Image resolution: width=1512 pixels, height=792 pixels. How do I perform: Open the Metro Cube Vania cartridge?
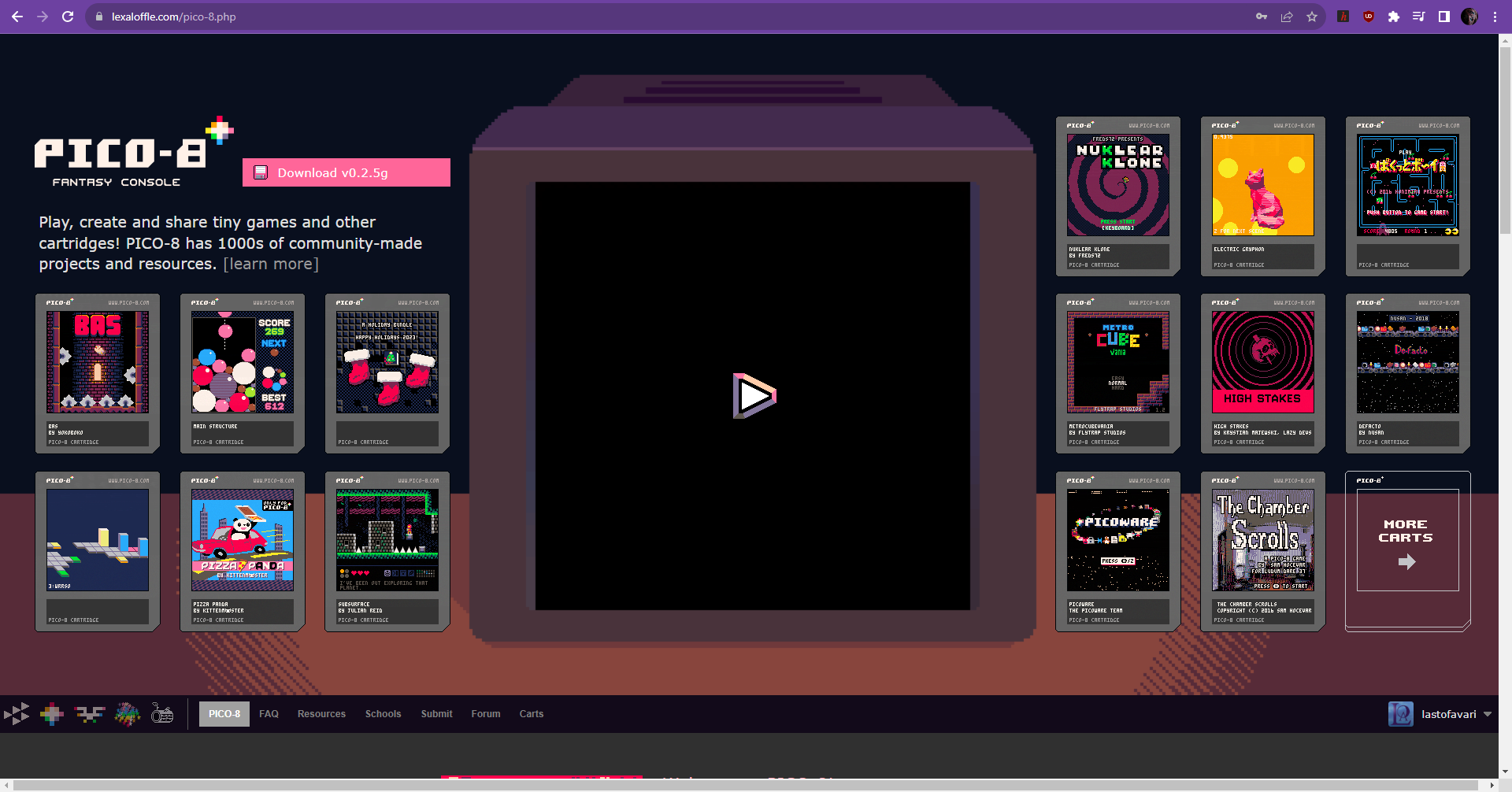click(1118, 374)
